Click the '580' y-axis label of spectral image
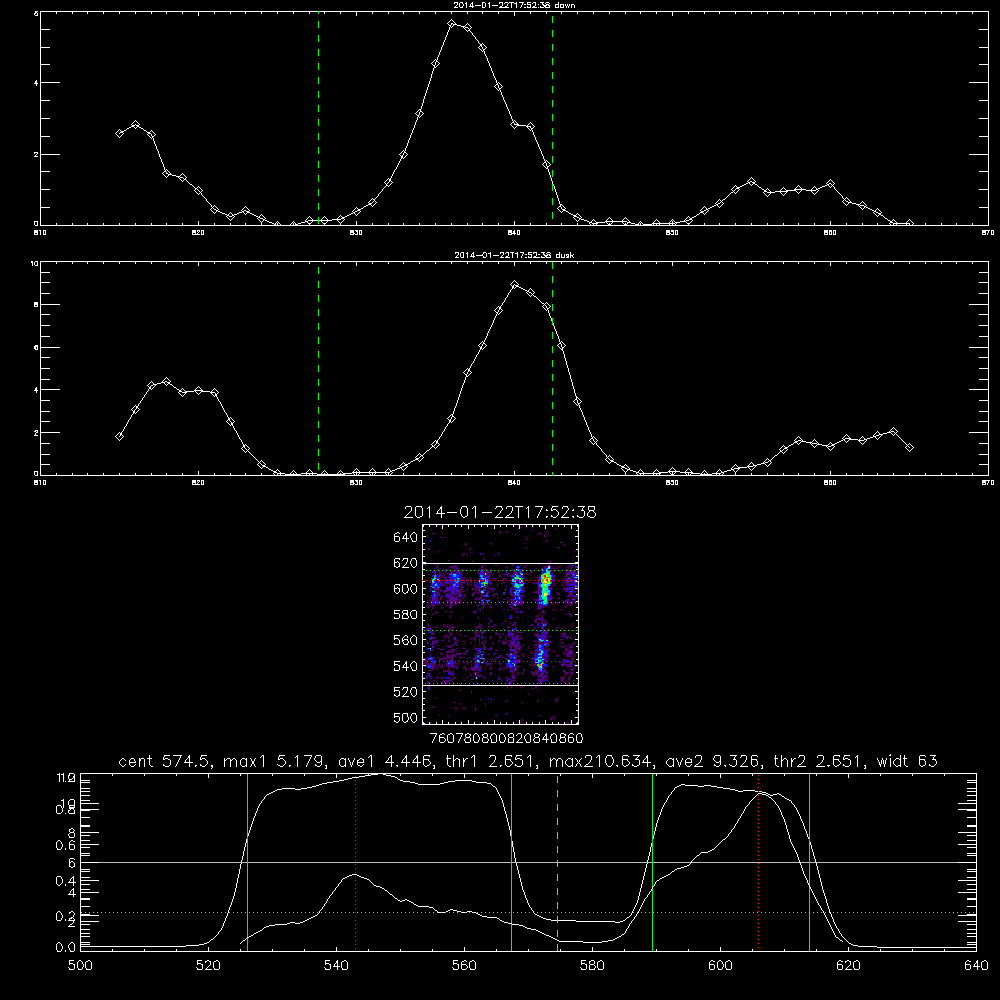 coord(405,615)
